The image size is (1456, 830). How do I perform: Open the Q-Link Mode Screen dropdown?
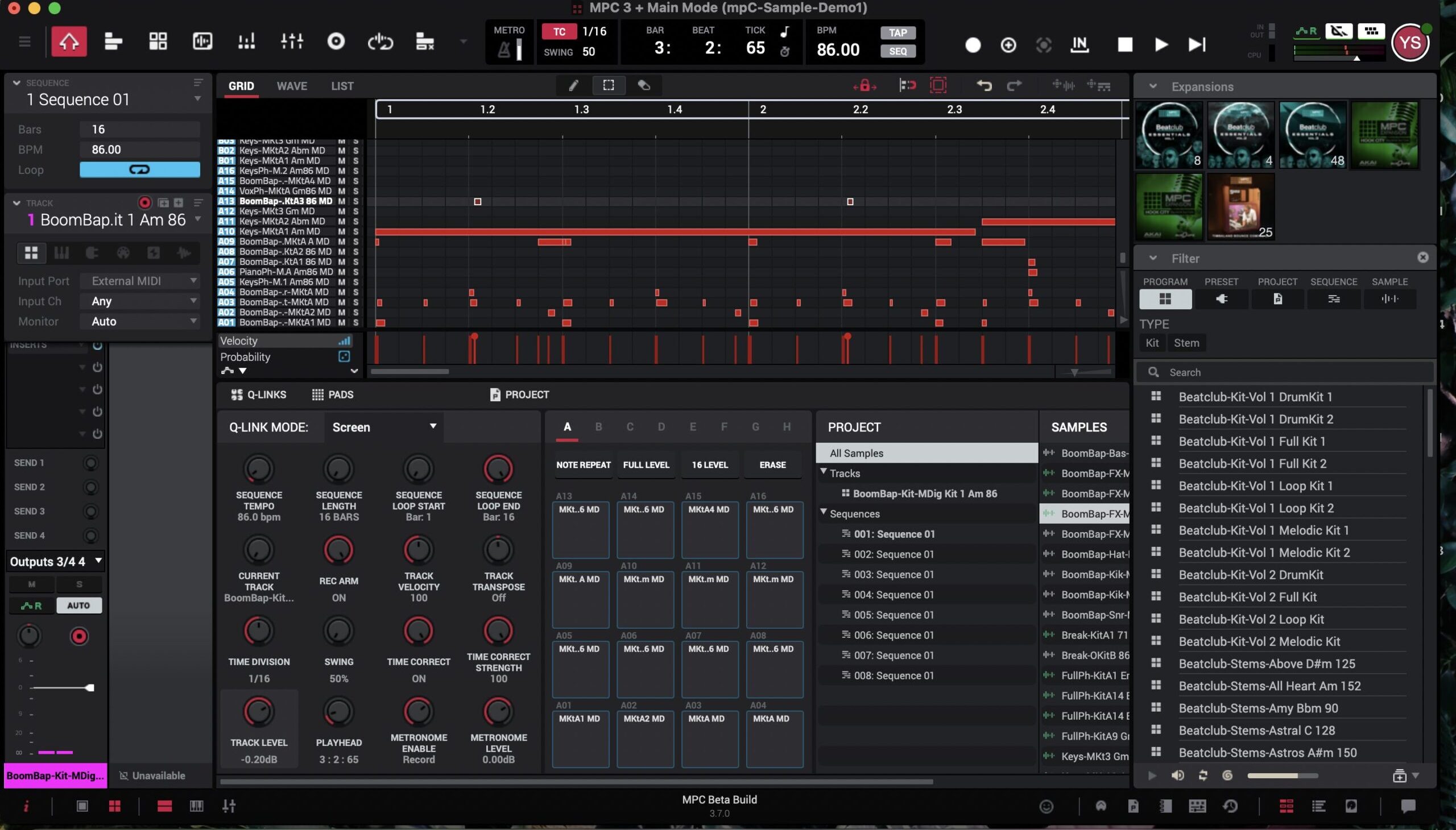[384, 427]
